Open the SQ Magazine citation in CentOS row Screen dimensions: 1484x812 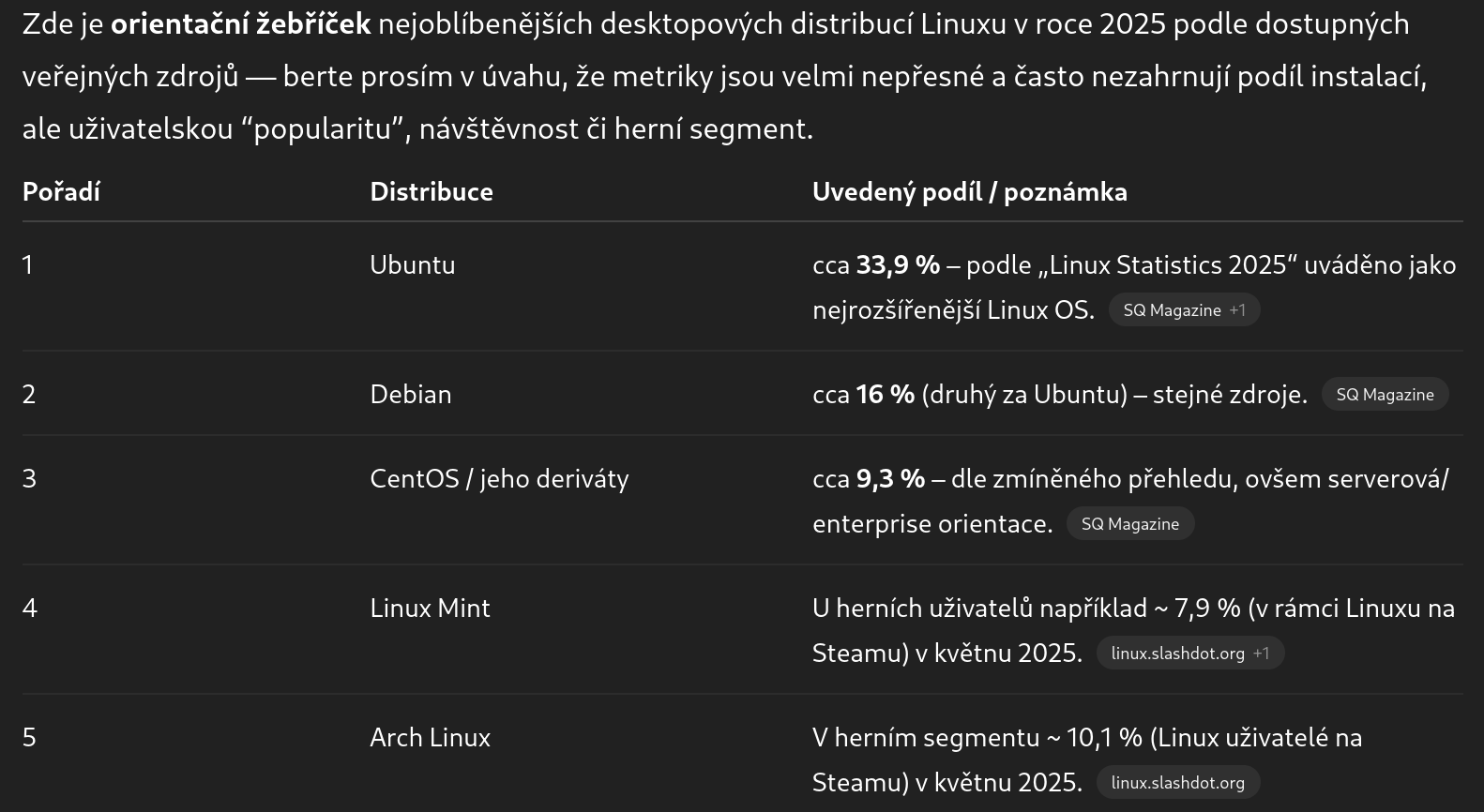click(x=1129, y=524)
